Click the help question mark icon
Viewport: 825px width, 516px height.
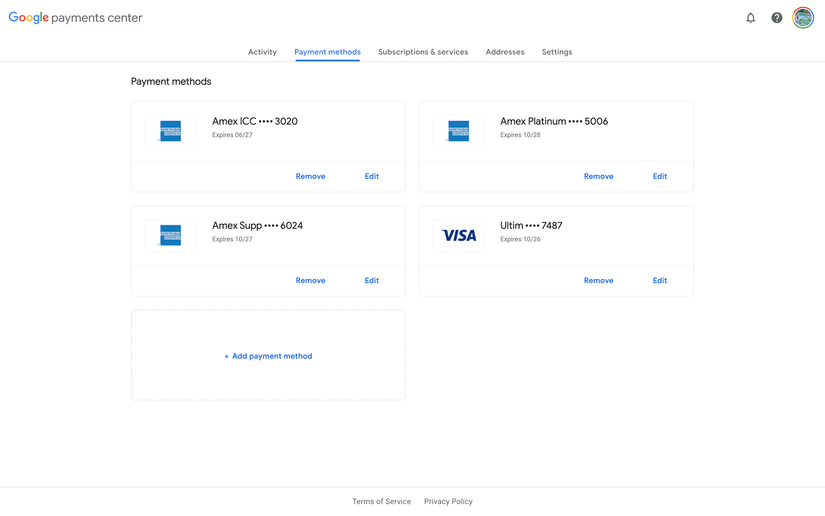click(776, 18)
